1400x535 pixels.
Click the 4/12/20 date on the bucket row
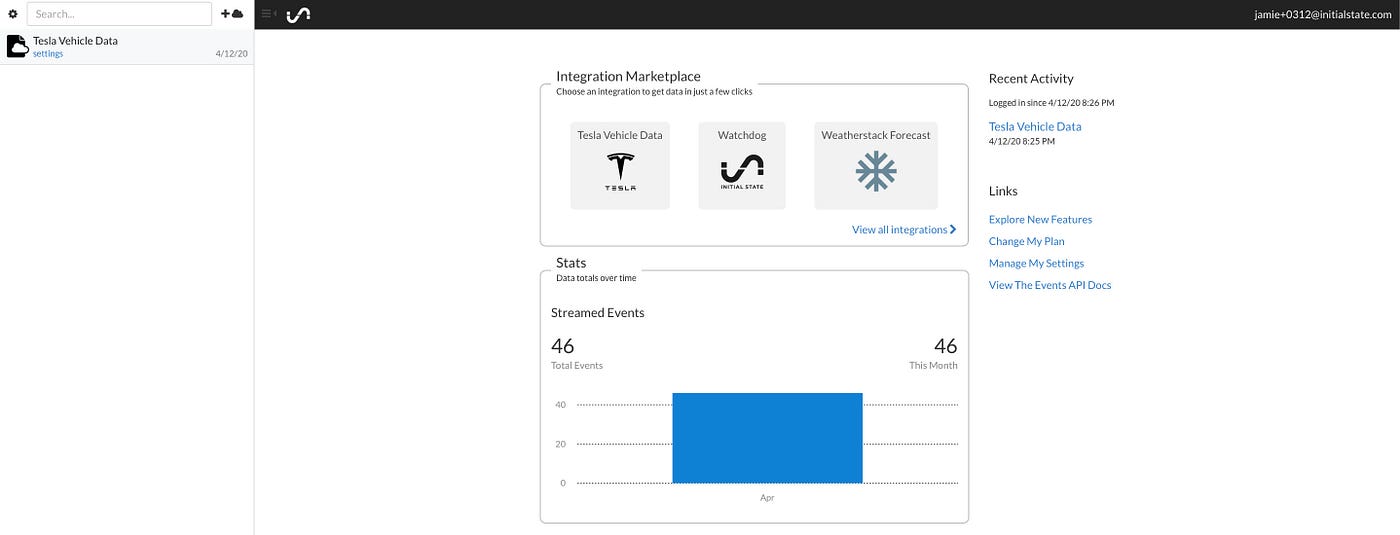232,54
